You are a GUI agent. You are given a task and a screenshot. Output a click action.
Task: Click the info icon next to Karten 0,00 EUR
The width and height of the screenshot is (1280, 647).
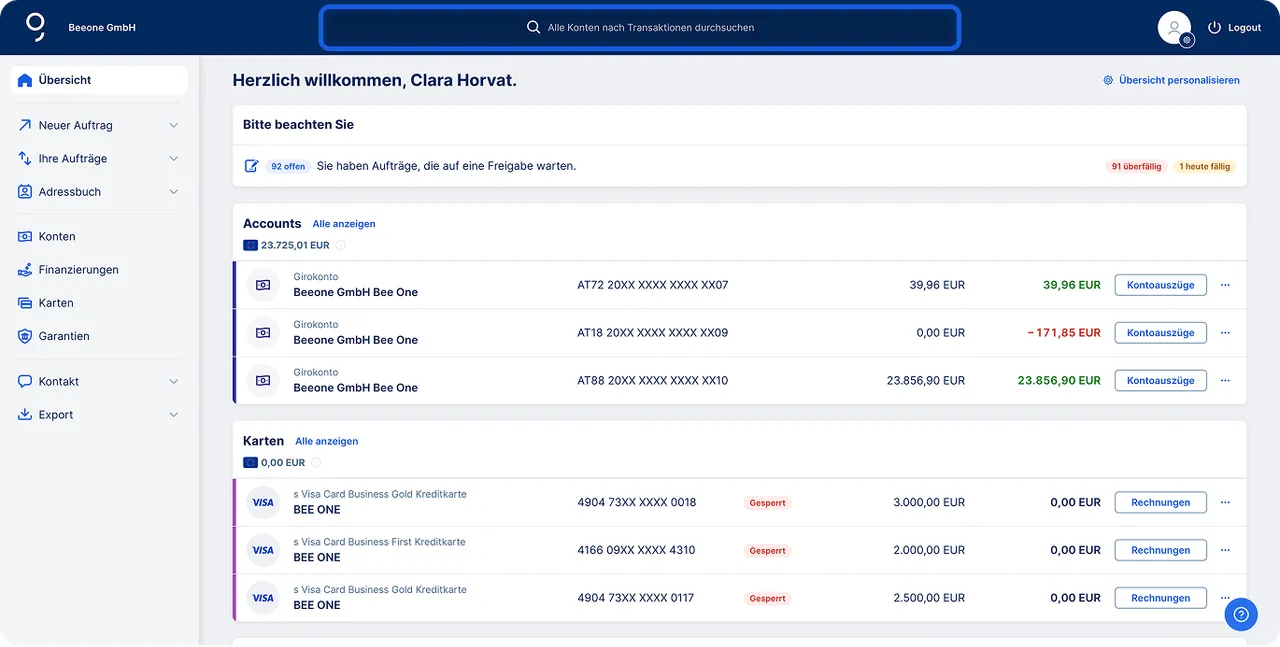point(316,463)
